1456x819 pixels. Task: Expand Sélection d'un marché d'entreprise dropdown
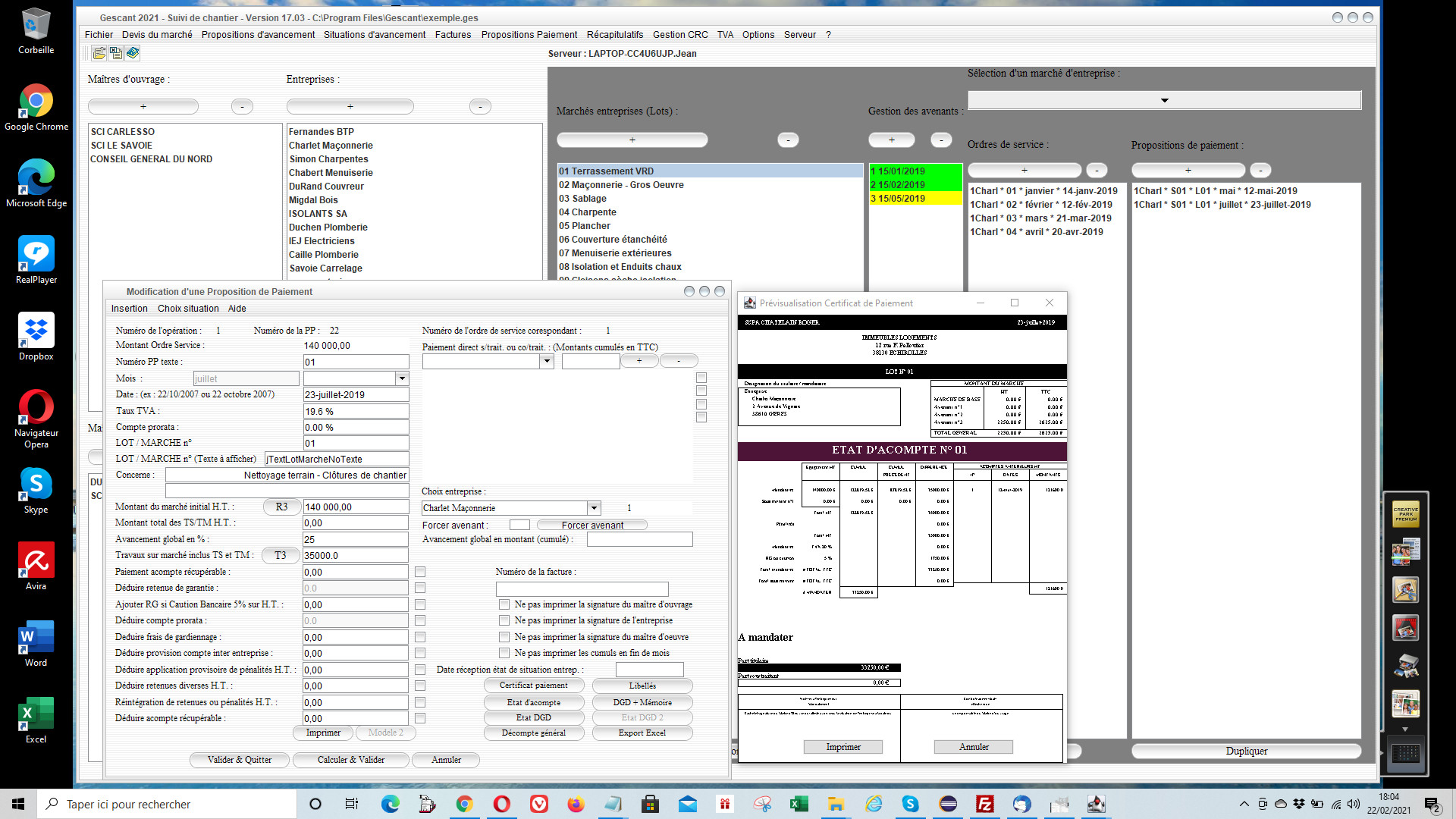coord(1165,100)
